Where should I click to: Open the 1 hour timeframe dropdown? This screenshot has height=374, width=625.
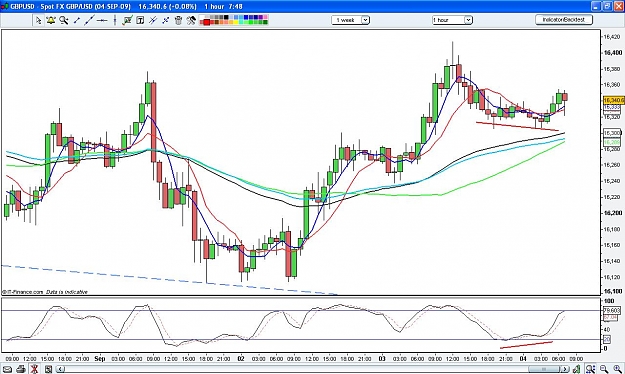tap(452, 20)
